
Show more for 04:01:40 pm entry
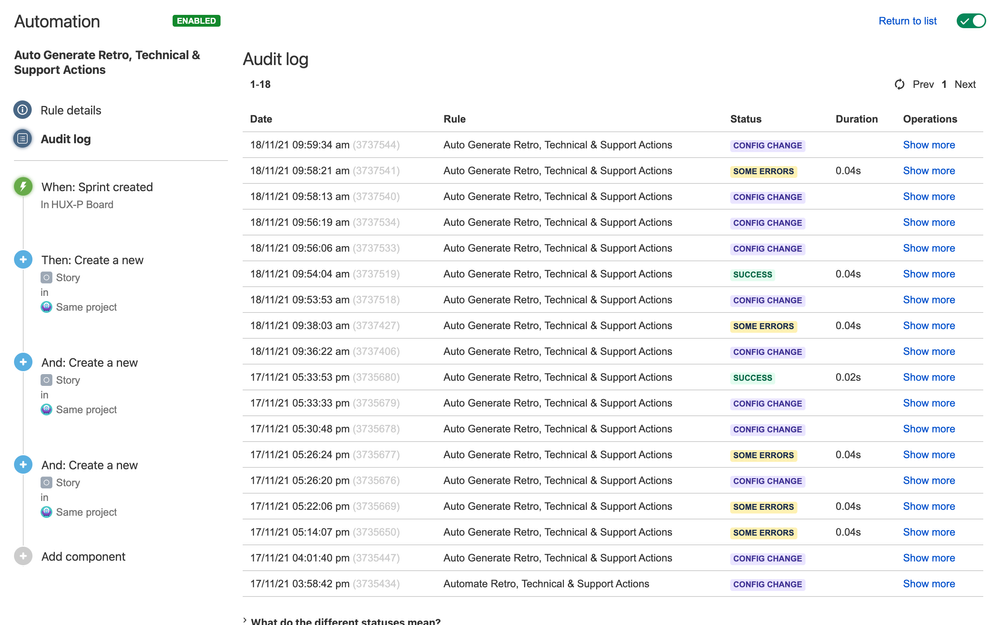coord(929,558)
